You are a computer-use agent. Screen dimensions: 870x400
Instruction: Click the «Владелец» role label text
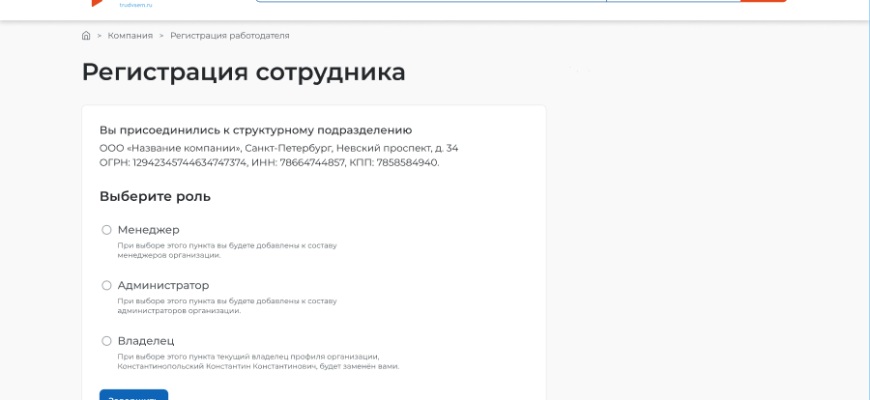coord(146,341)
